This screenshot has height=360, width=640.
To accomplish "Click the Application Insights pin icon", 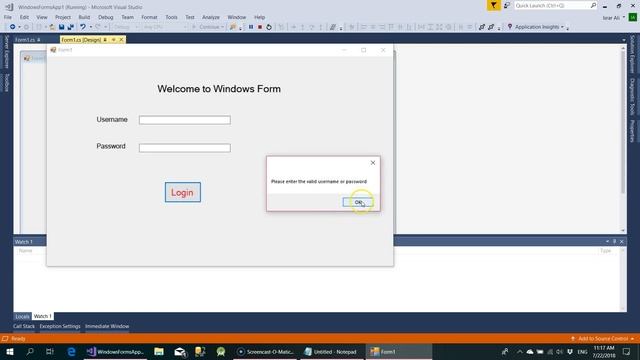I will click(x=509, y=27).
